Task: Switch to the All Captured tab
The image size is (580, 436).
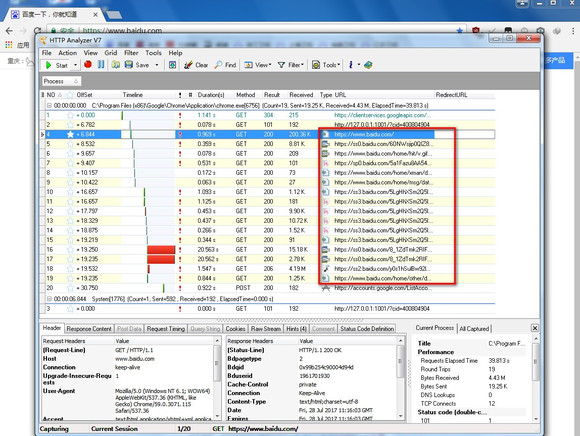Action: (474, 328)
